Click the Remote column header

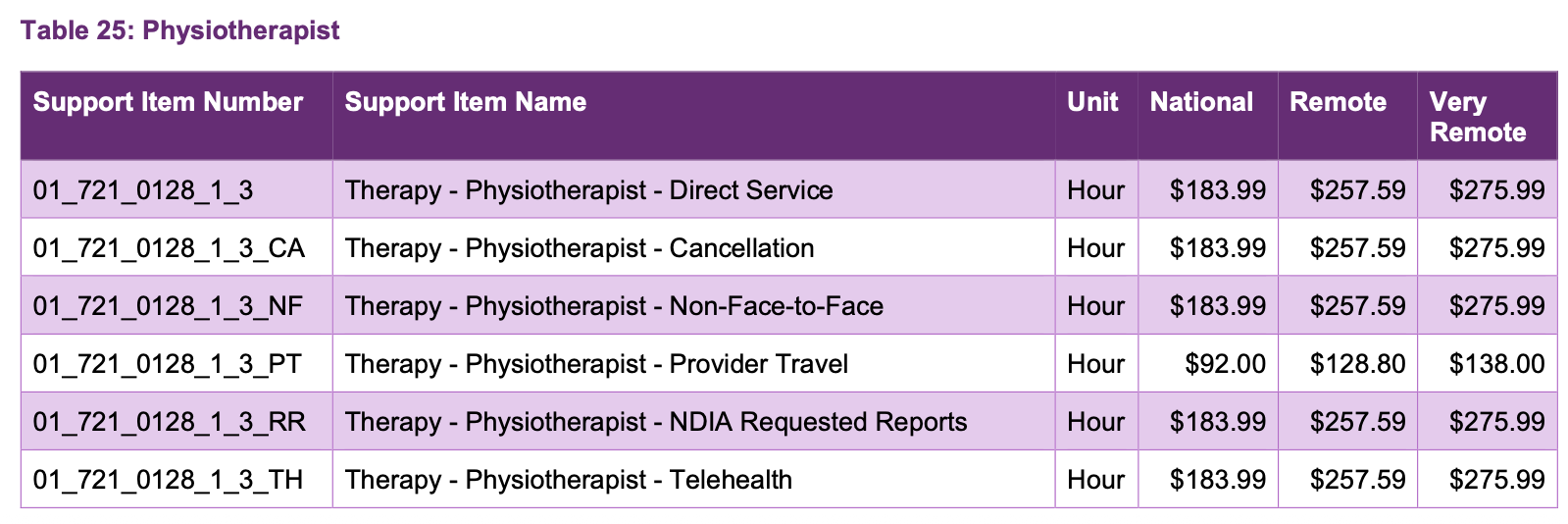(x=1338, y=102)
